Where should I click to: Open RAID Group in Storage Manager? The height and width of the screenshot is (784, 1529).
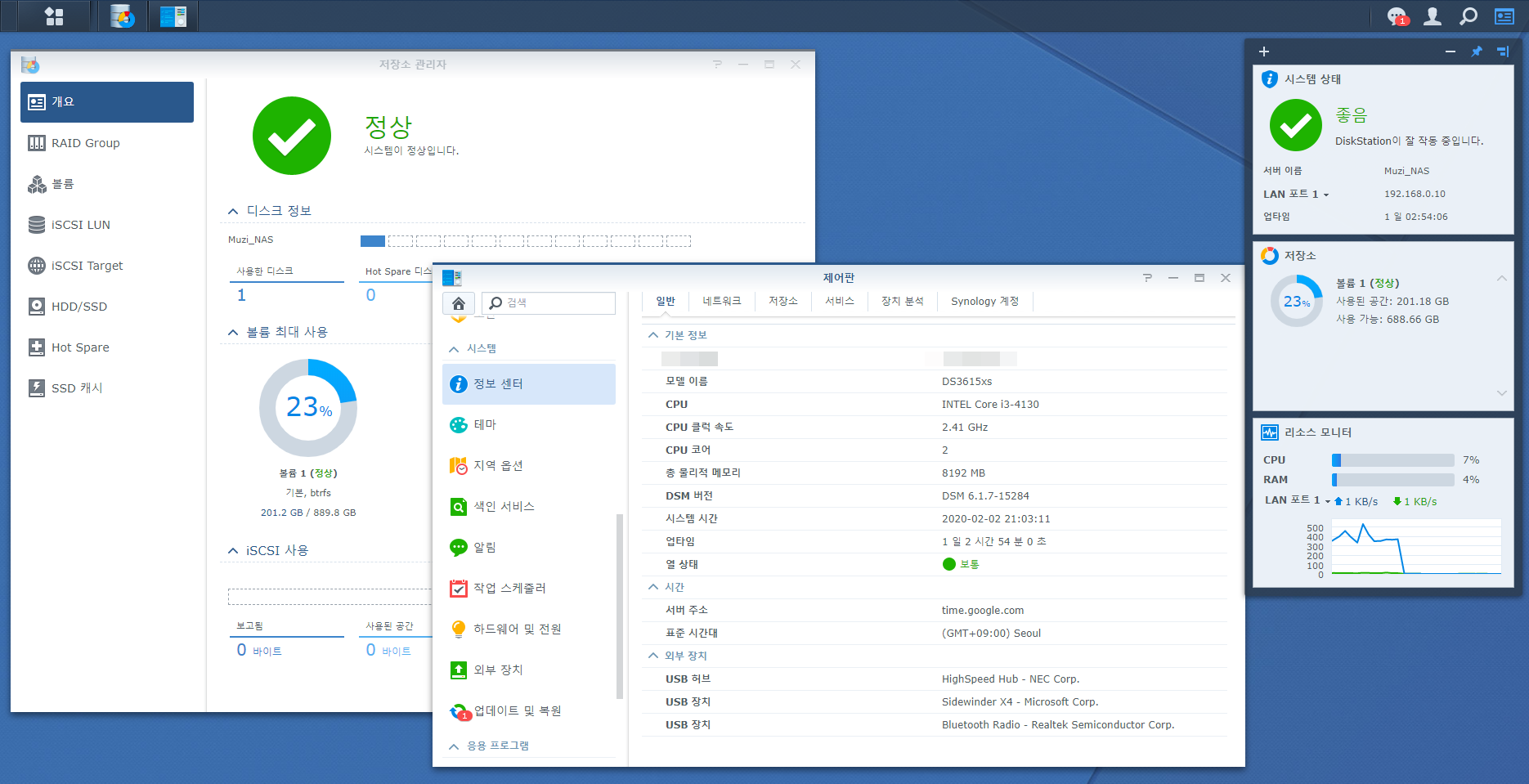coord(107,143)
